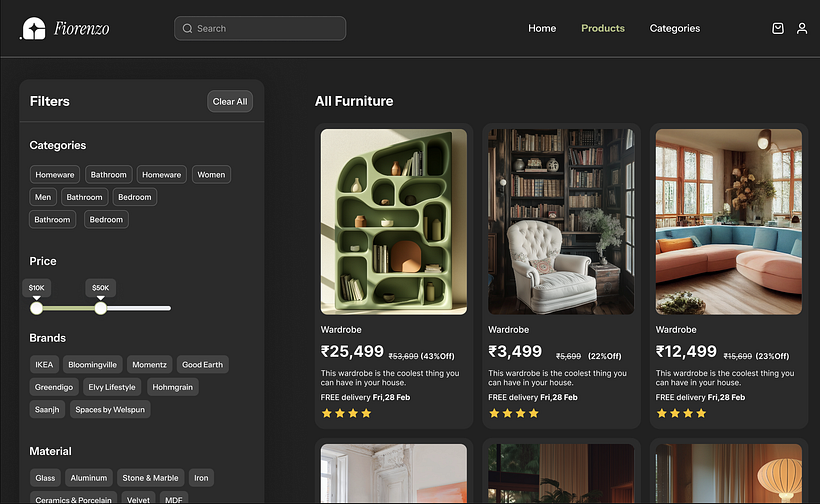820x504 pixels.
Task: Go to the Home nav link
Action: [x=542, y=28]
